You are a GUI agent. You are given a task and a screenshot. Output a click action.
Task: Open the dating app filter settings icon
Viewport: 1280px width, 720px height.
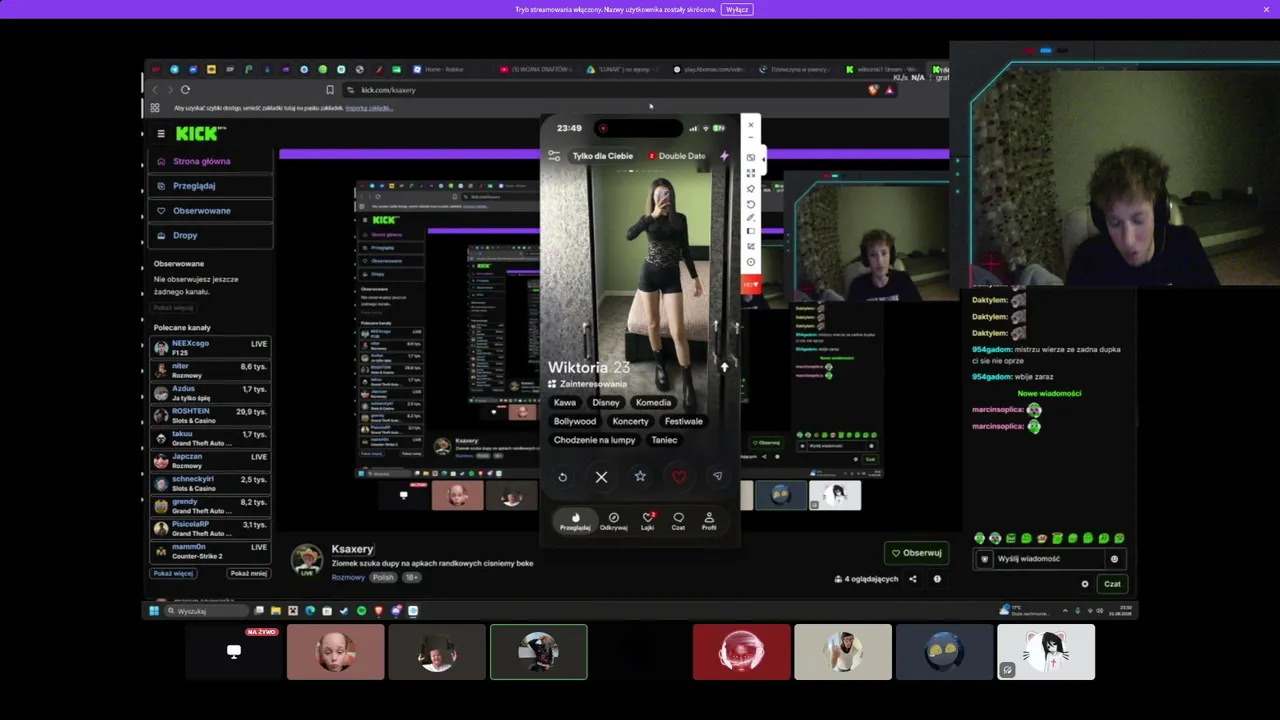pos(554,156)
